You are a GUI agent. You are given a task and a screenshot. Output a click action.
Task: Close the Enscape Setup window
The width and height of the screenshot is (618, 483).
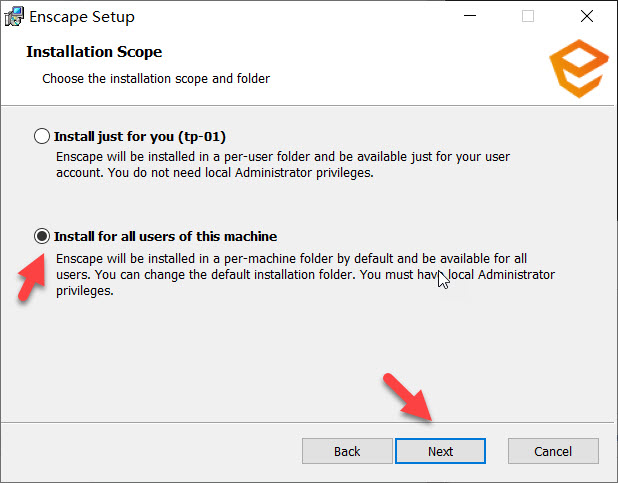pyautogui.click(x=587, y=16)
